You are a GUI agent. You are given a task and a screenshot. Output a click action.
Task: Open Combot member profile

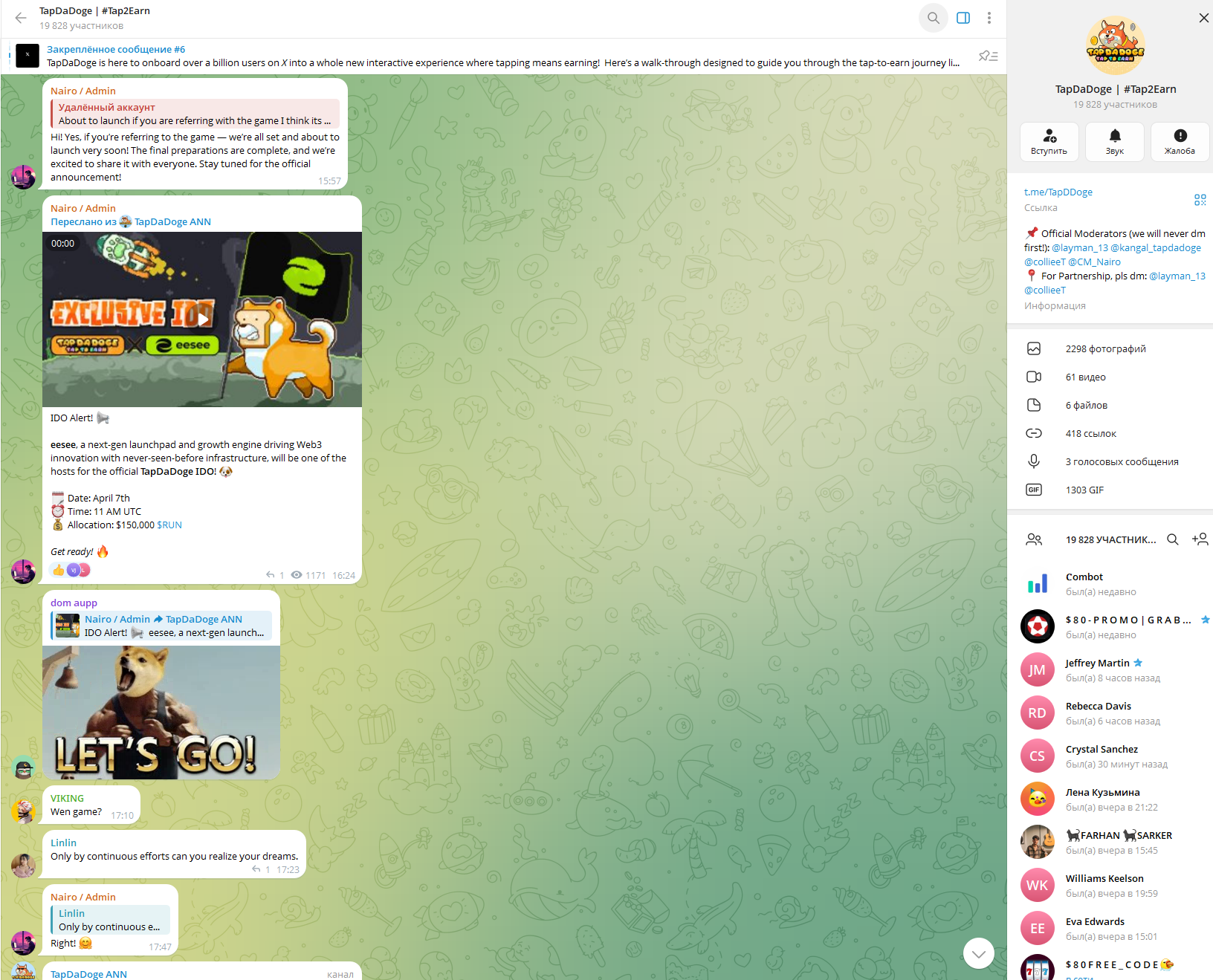[x=1110, y=584]
